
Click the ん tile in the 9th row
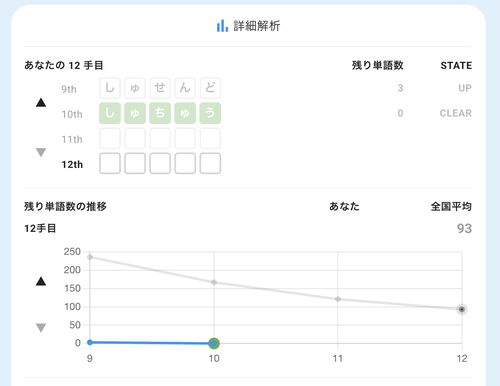[x=185, y=88]
